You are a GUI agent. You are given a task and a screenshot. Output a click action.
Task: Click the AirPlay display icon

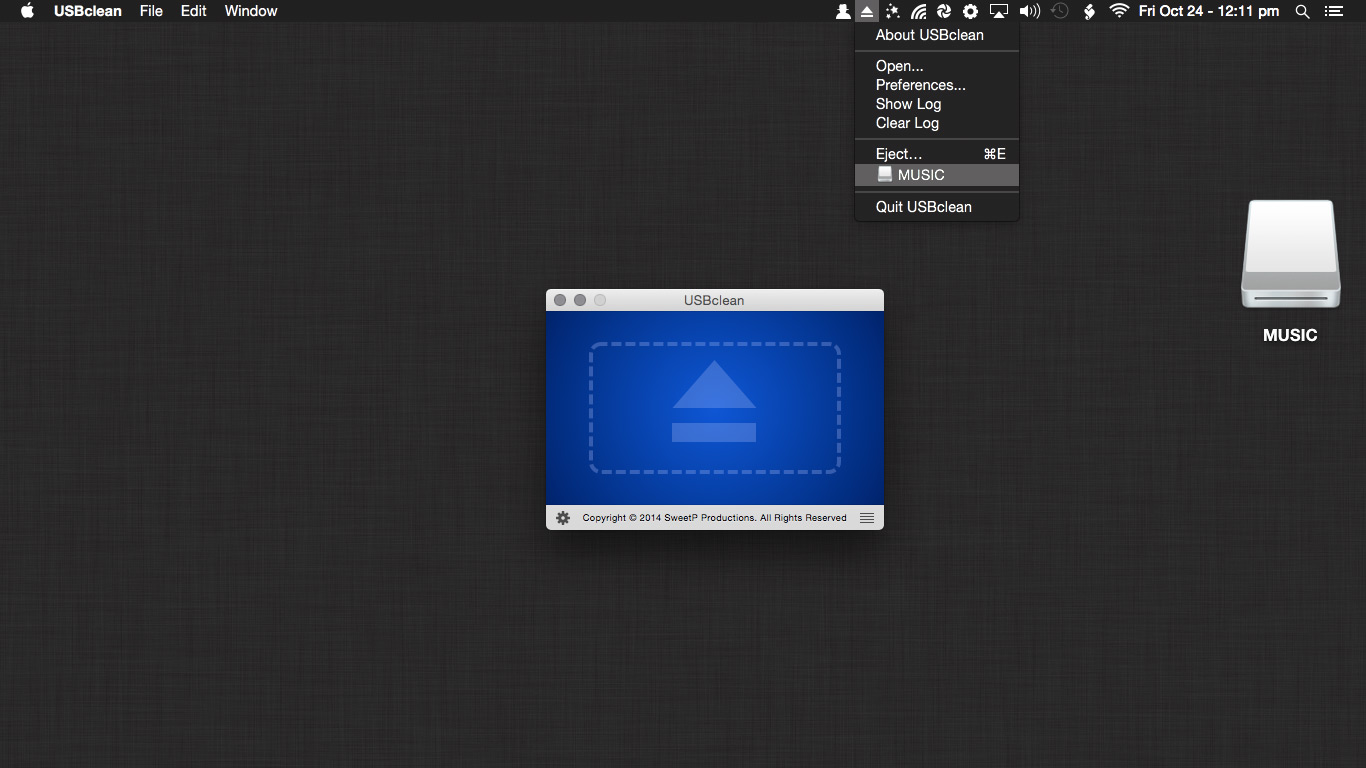coord(998,11)
